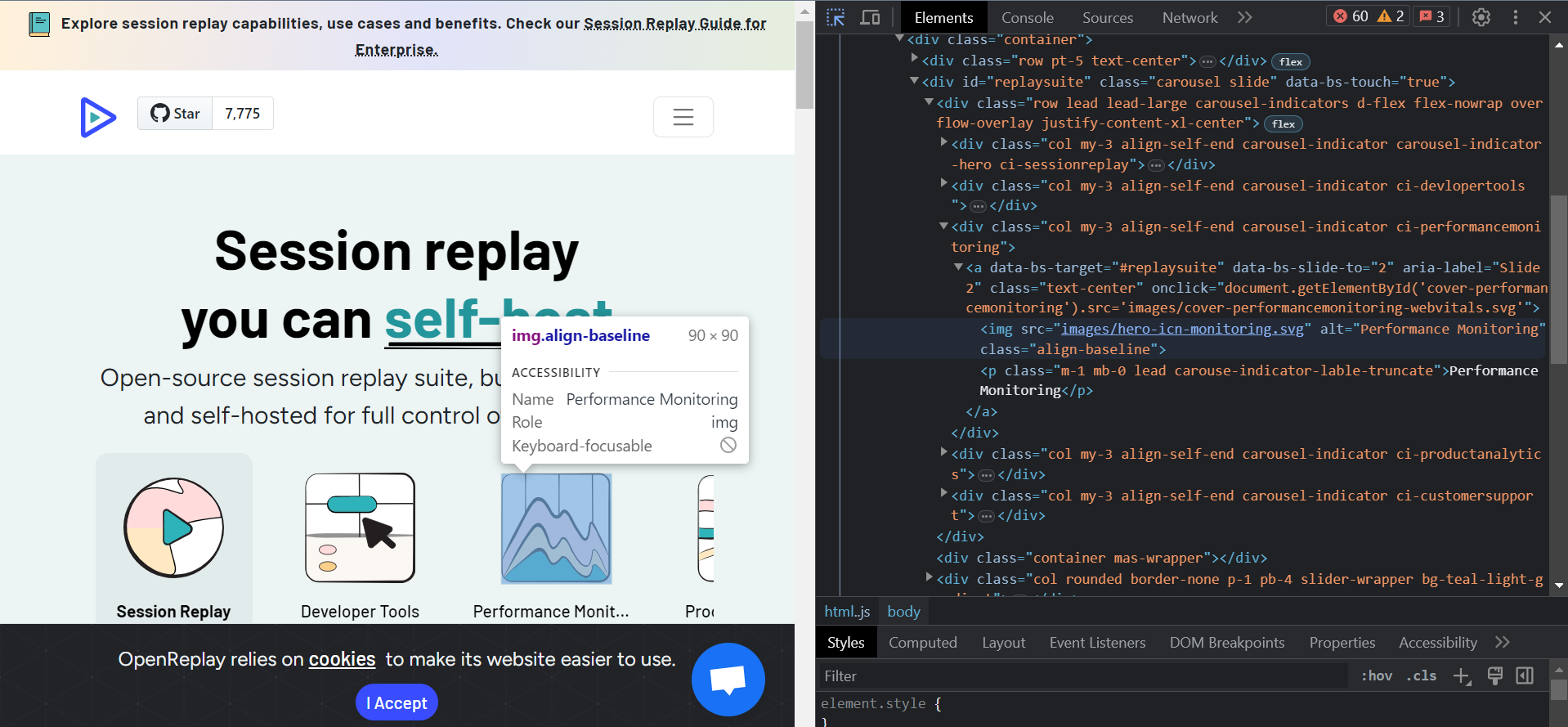
Task: Click body in the breadcrumb
Action: (x=903, y=611)
